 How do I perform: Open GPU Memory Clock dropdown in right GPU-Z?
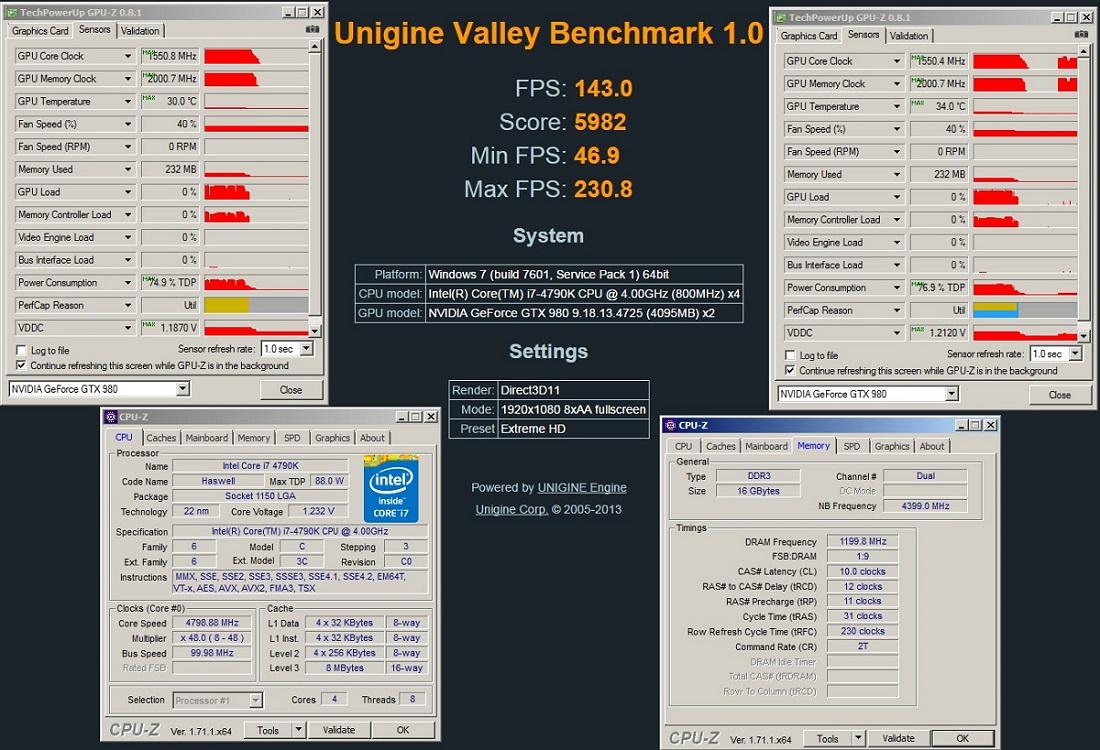tap(897, 83)
